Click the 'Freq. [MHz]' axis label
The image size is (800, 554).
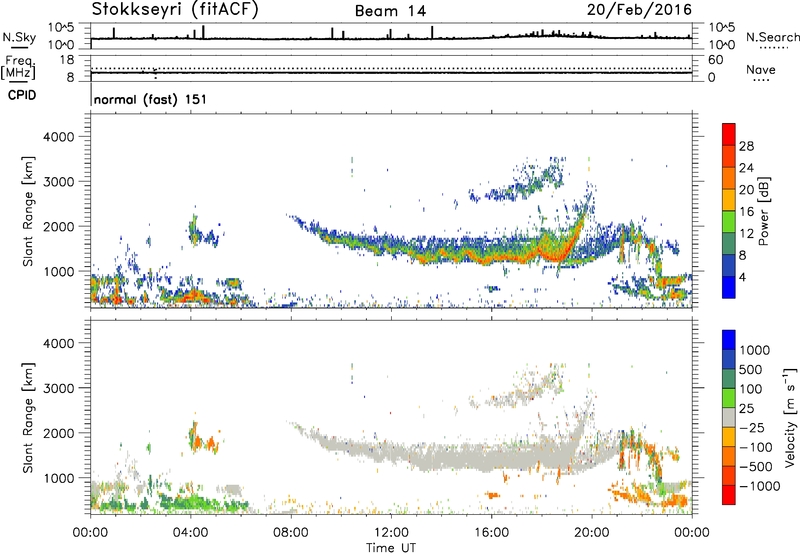click(19, 68)
